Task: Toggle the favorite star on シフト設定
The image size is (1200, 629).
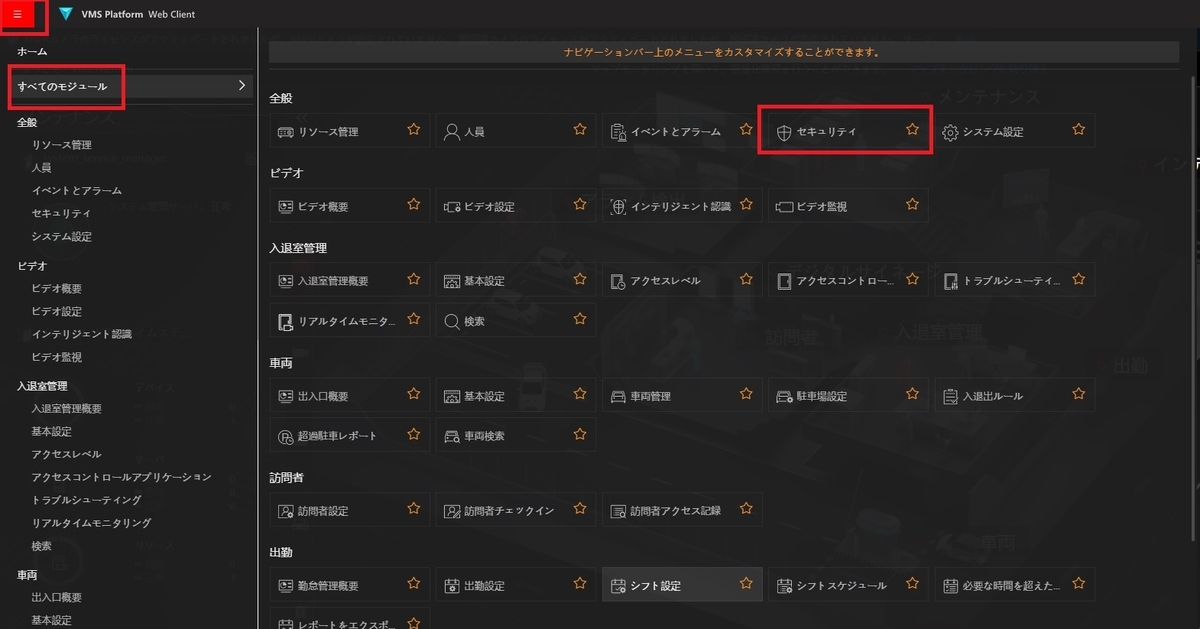Action: coord(745,583)
